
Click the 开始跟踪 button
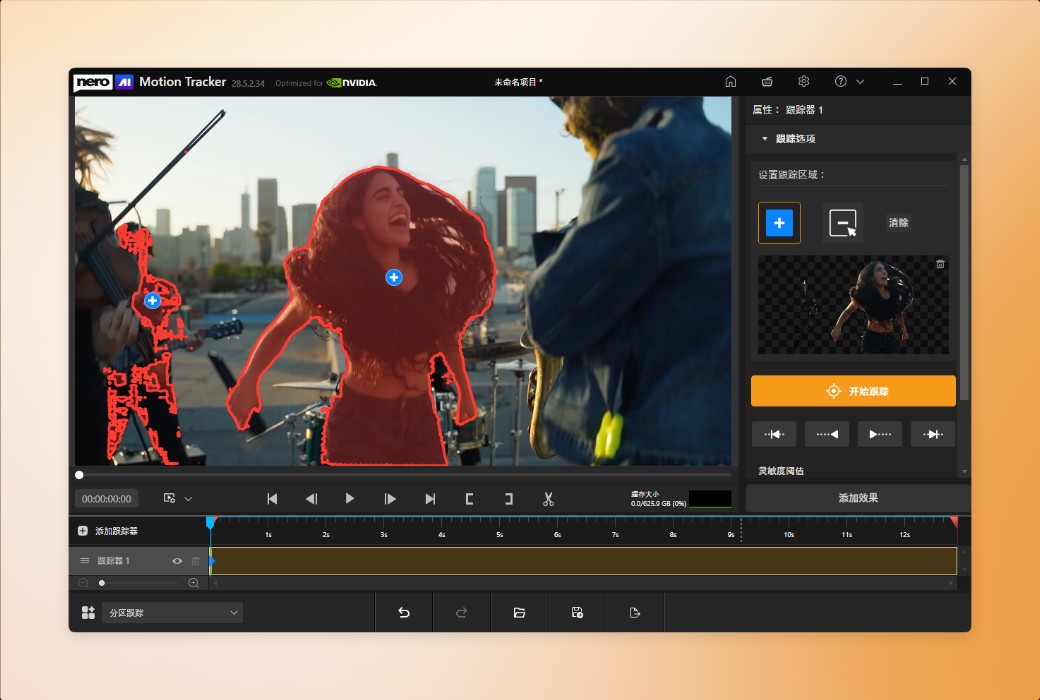pos(853,391)
